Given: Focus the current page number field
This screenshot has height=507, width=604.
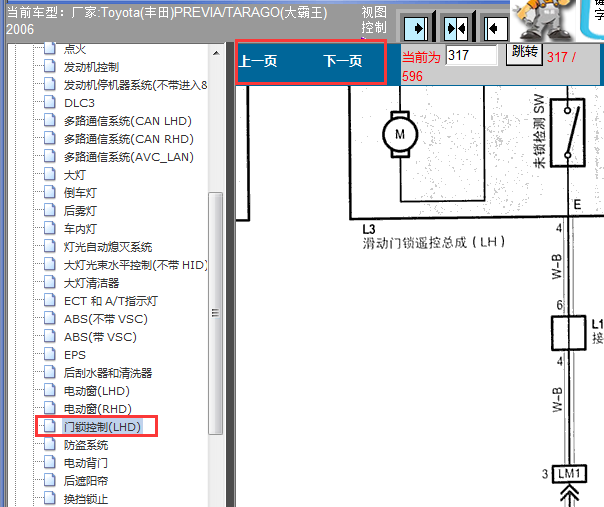Looking at the screenshot, I should (471, 55).
